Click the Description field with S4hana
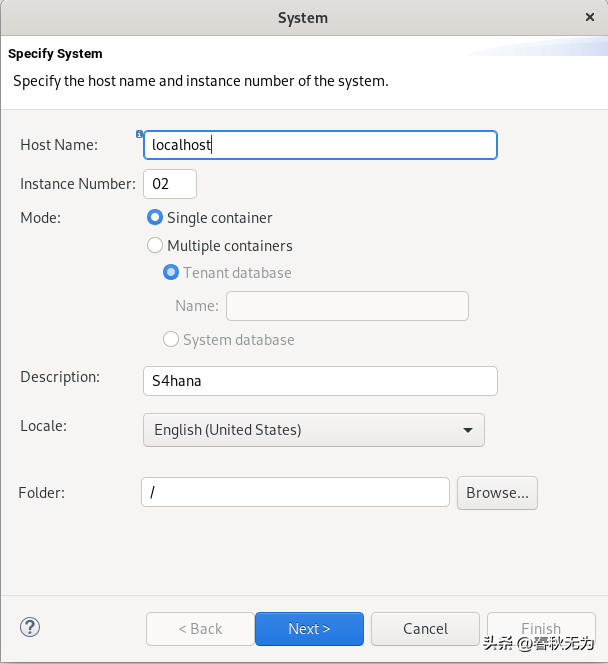 pyautogui.click(x=320, y=381)
